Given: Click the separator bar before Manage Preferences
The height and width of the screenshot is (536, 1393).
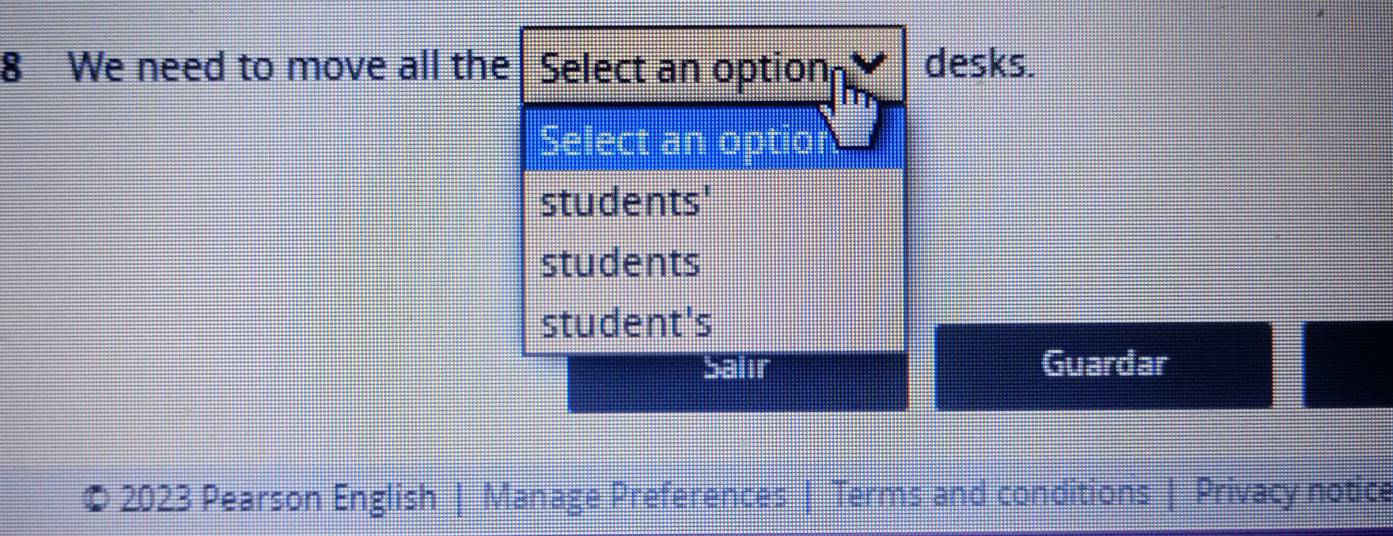Looking at the screenshot, I should (x=460, y=496).
